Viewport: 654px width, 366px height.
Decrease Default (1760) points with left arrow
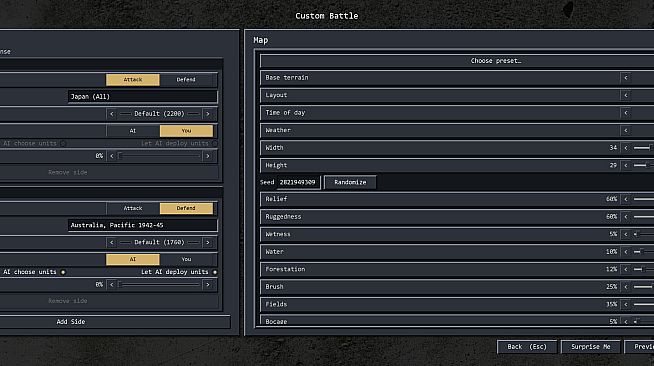tap(111, 242)
